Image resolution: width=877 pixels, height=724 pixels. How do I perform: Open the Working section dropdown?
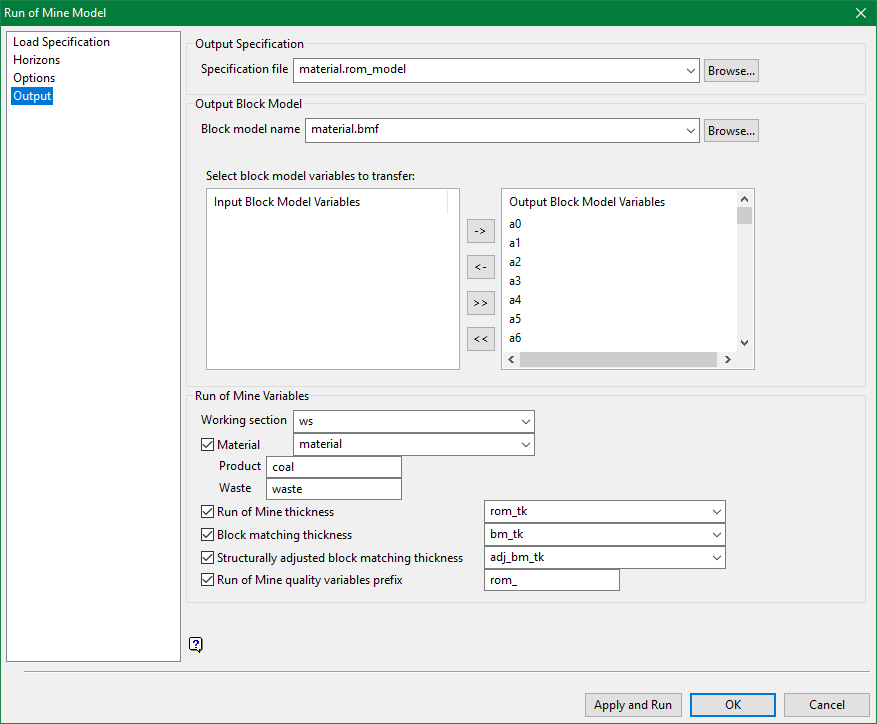point(526,421)
